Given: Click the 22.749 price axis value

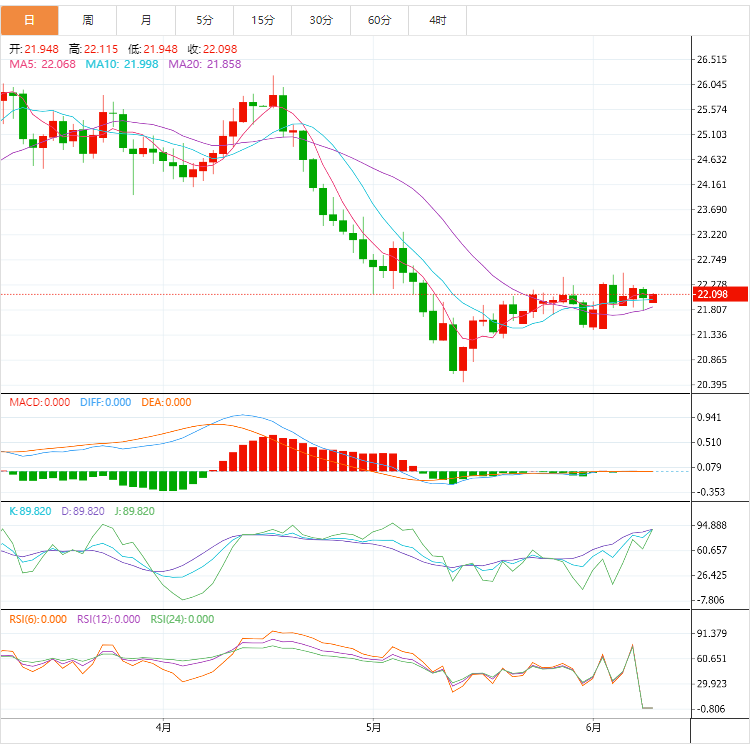Looking at the screenshot, I should pyautogui.click(x=712, y=260).
